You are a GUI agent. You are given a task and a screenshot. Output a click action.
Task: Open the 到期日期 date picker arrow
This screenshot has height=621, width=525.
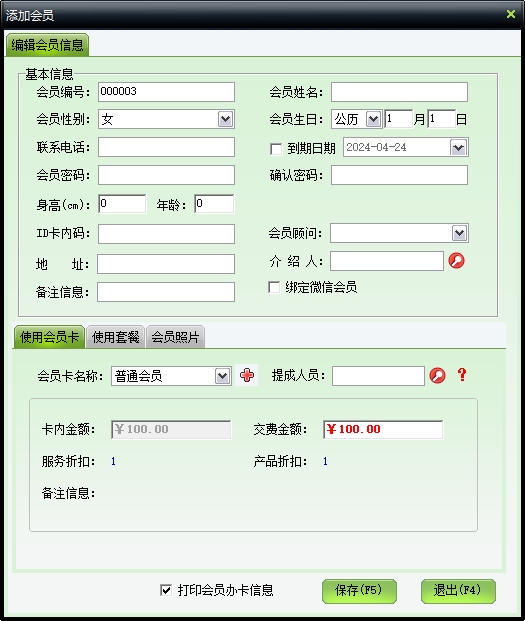pos(458,148)
